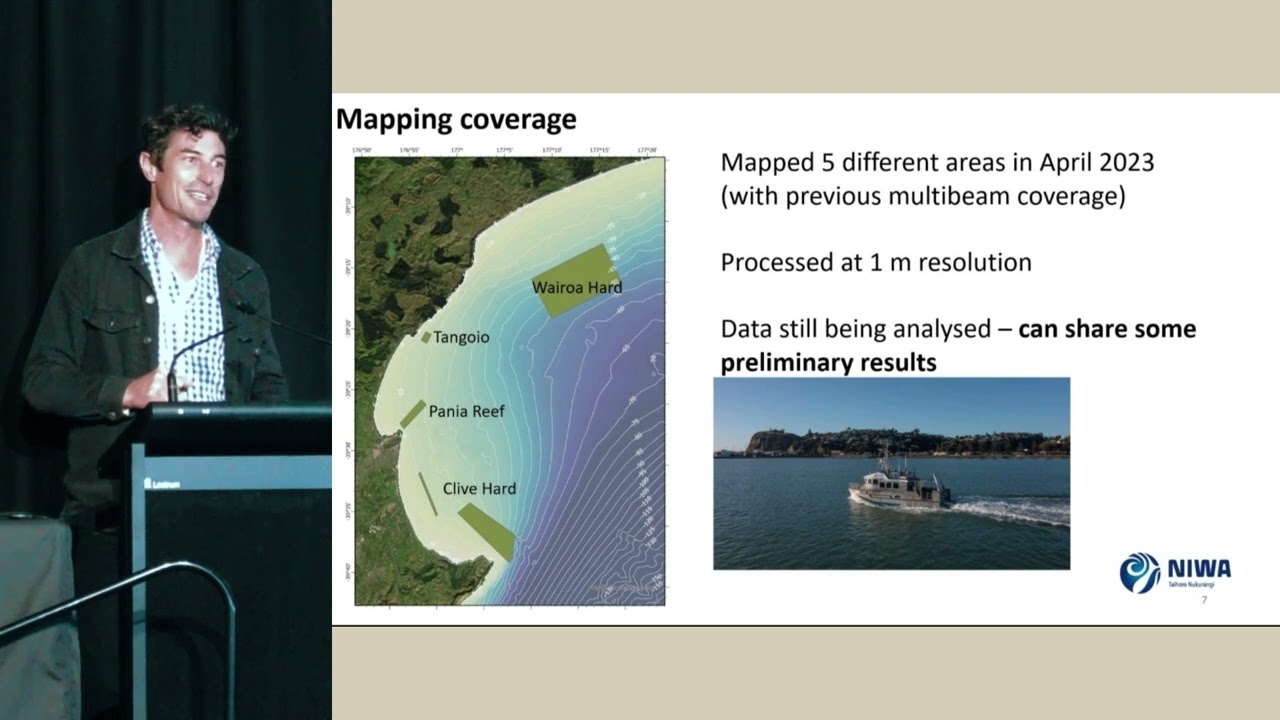Image resolution: width=1280 pixels, height=720 pixels.
Task: Click the green Wairoa Hard survey polygon
Action: (576, 280)
